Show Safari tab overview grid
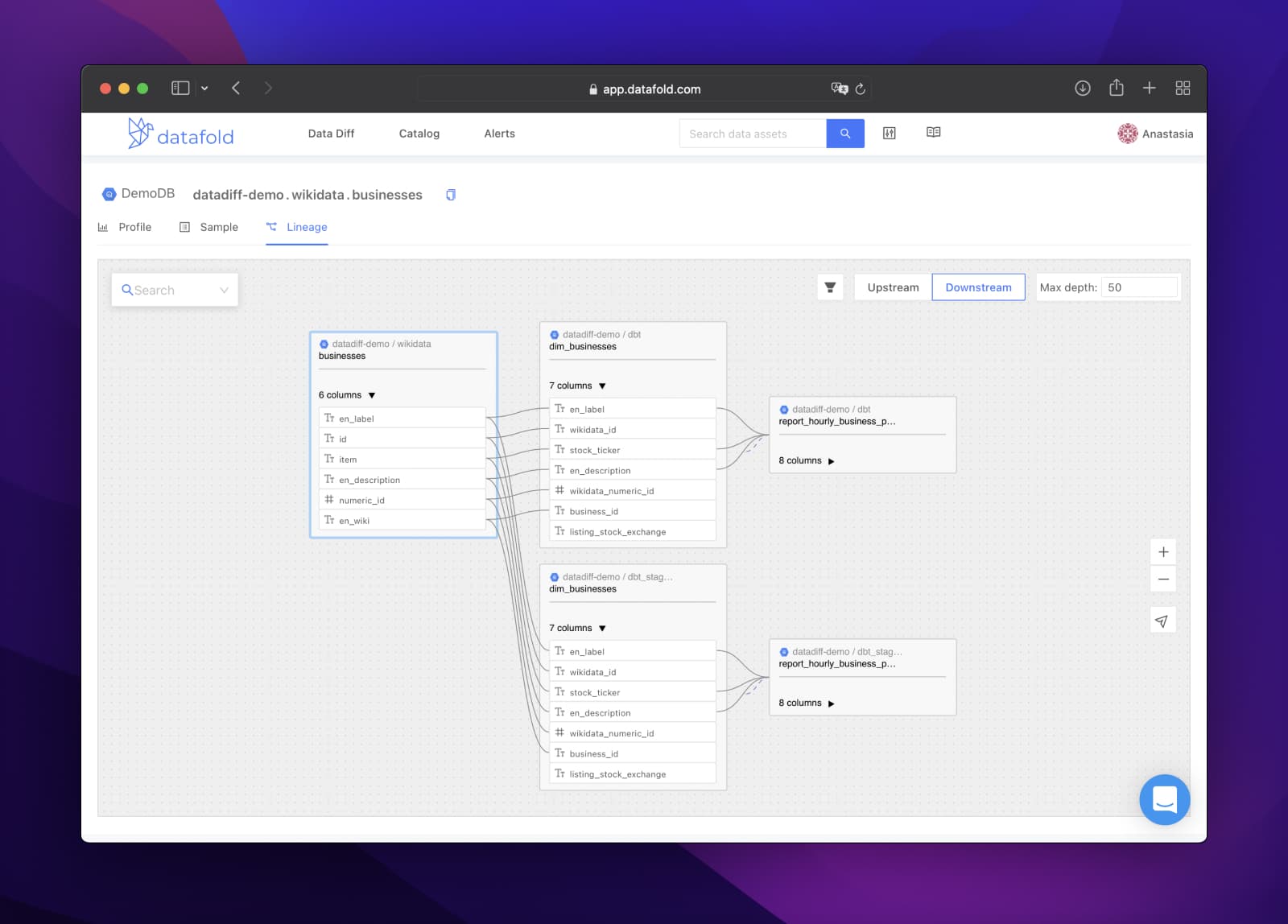 pos(1183,89)
